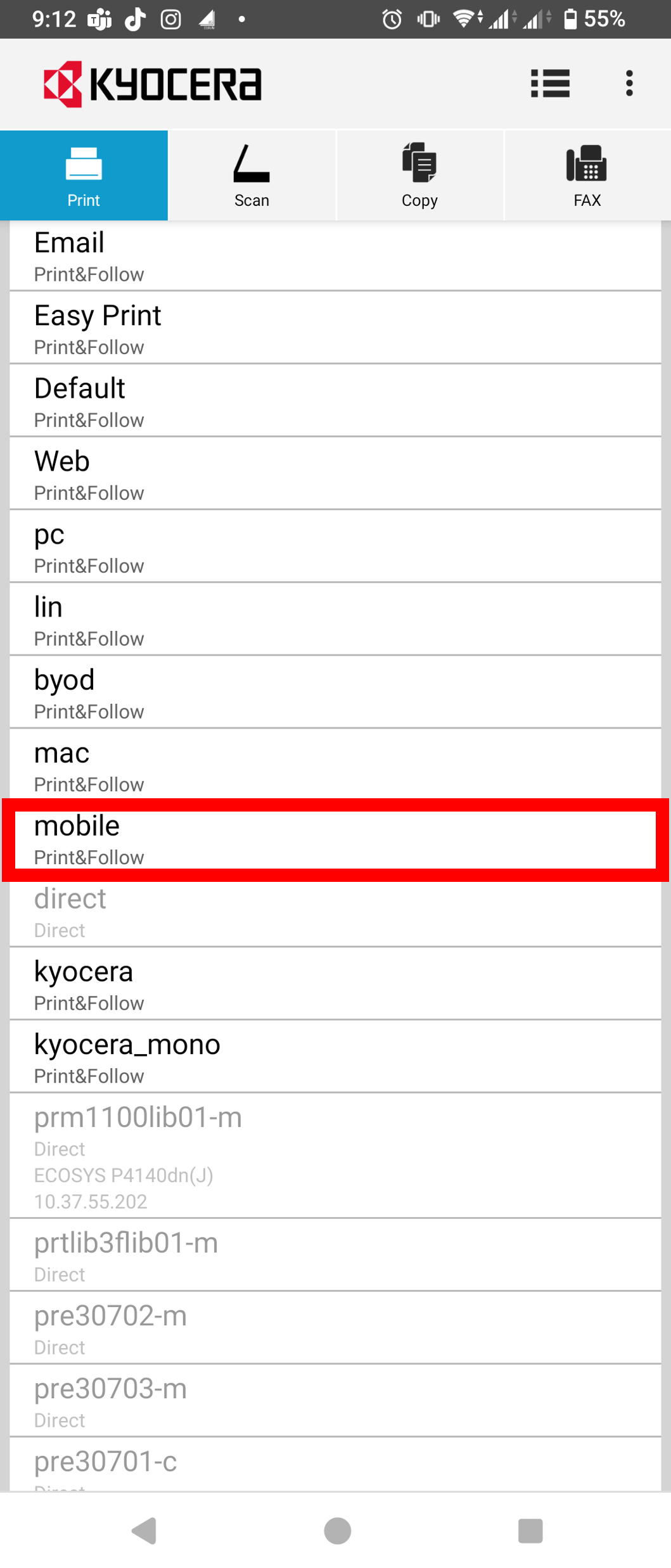Choose the Easy Print queue

pyautogui.click(x=335, y=328)
